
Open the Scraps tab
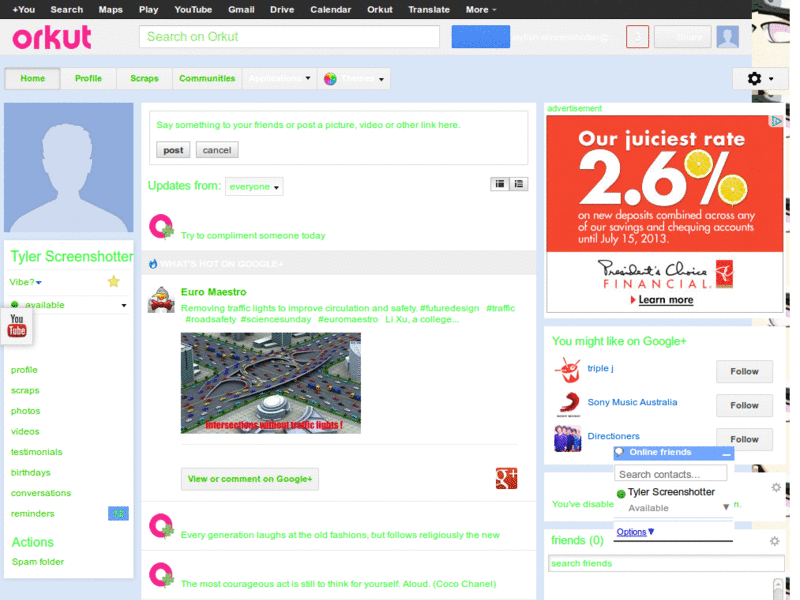point(144,79)
